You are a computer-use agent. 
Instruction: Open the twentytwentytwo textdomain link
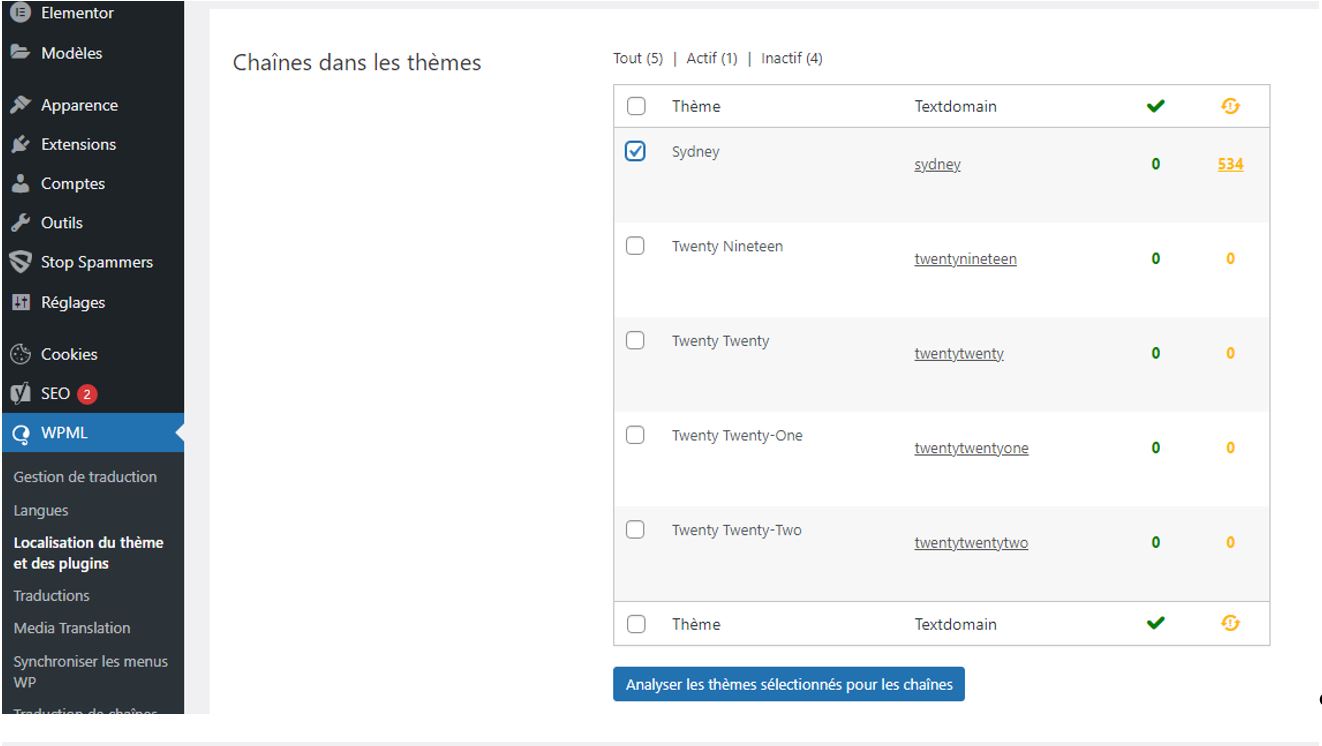[972, 543]
